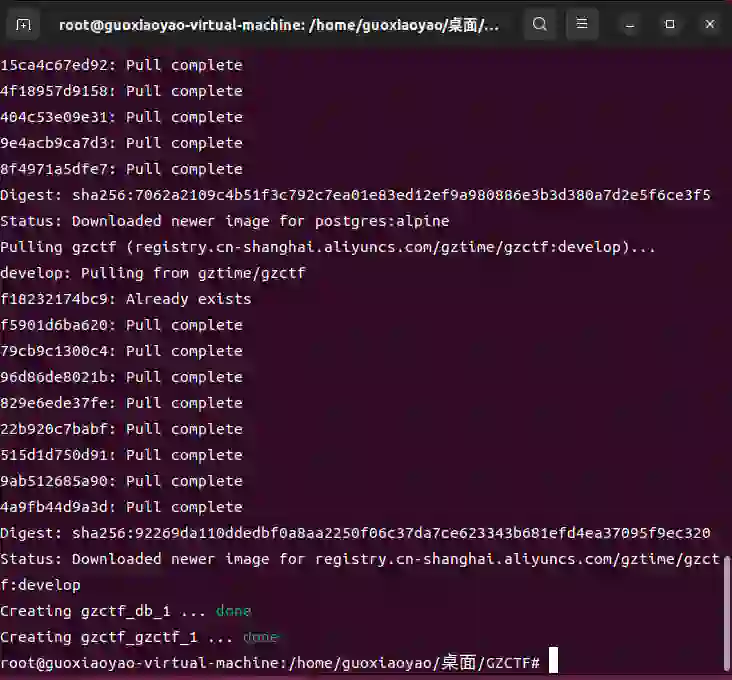Viewport: 732px width, 680px height.
Task: Click the '4a9fb44d9a3d: Pull complete' line
Action: 121,507
